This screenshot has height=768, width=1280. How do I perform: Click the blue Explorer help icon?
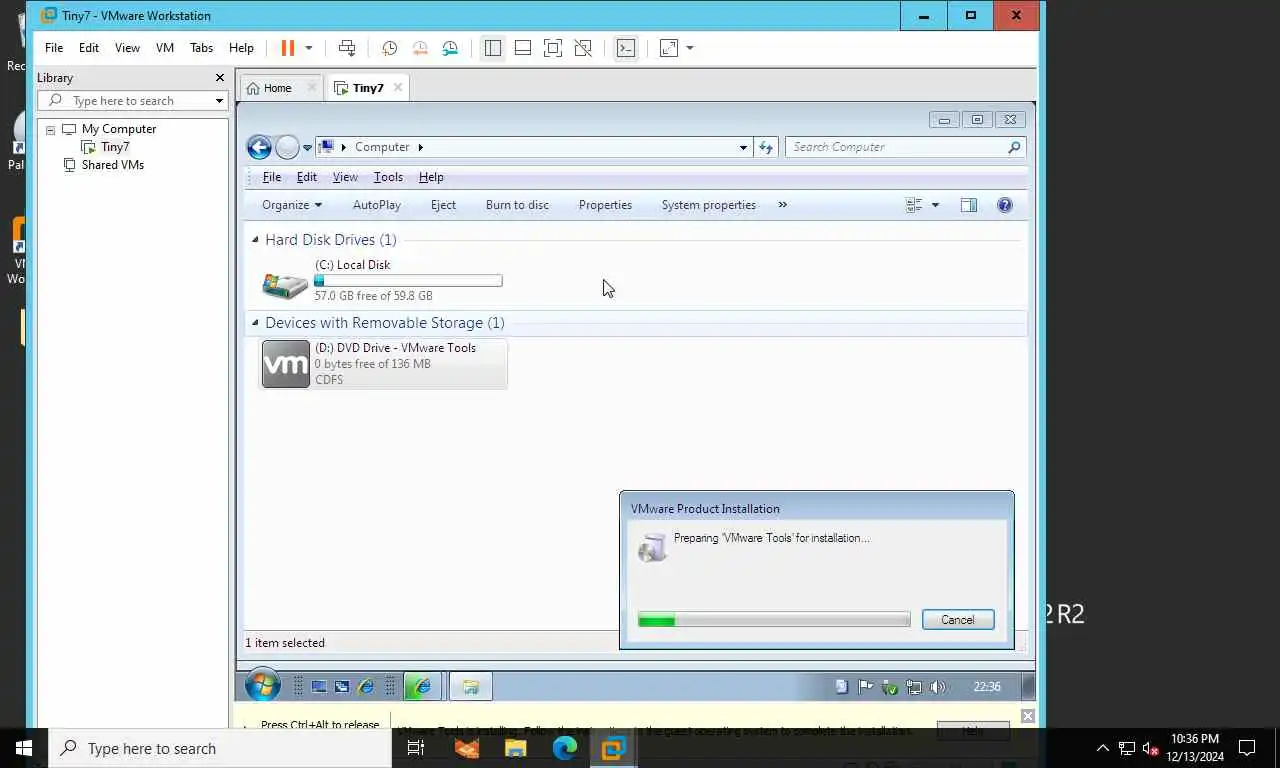[1005, 205]
